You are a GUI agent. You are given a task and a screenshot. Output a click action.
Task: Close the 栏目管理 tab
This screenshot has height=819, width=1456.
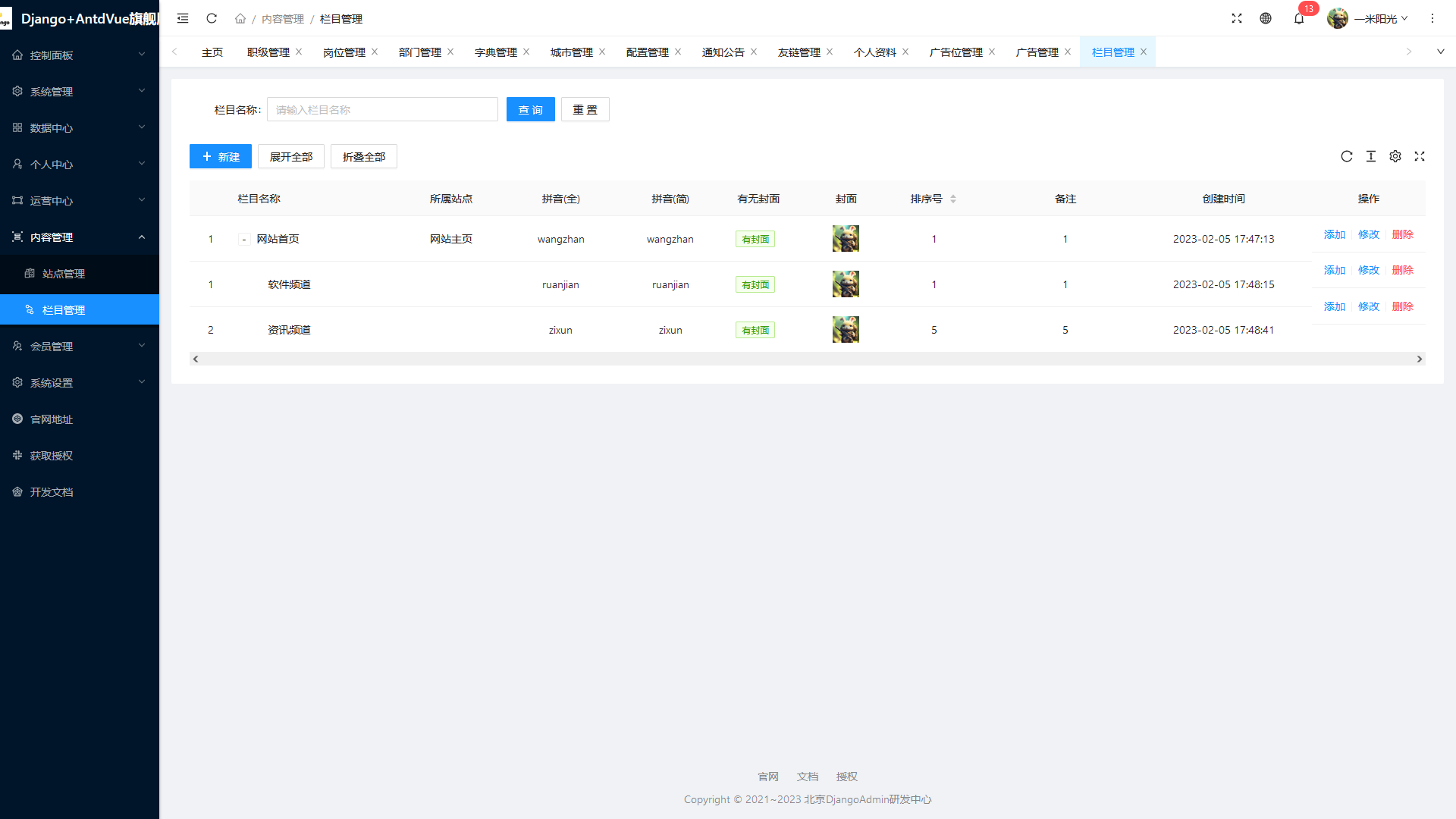tap(1144, 52)
